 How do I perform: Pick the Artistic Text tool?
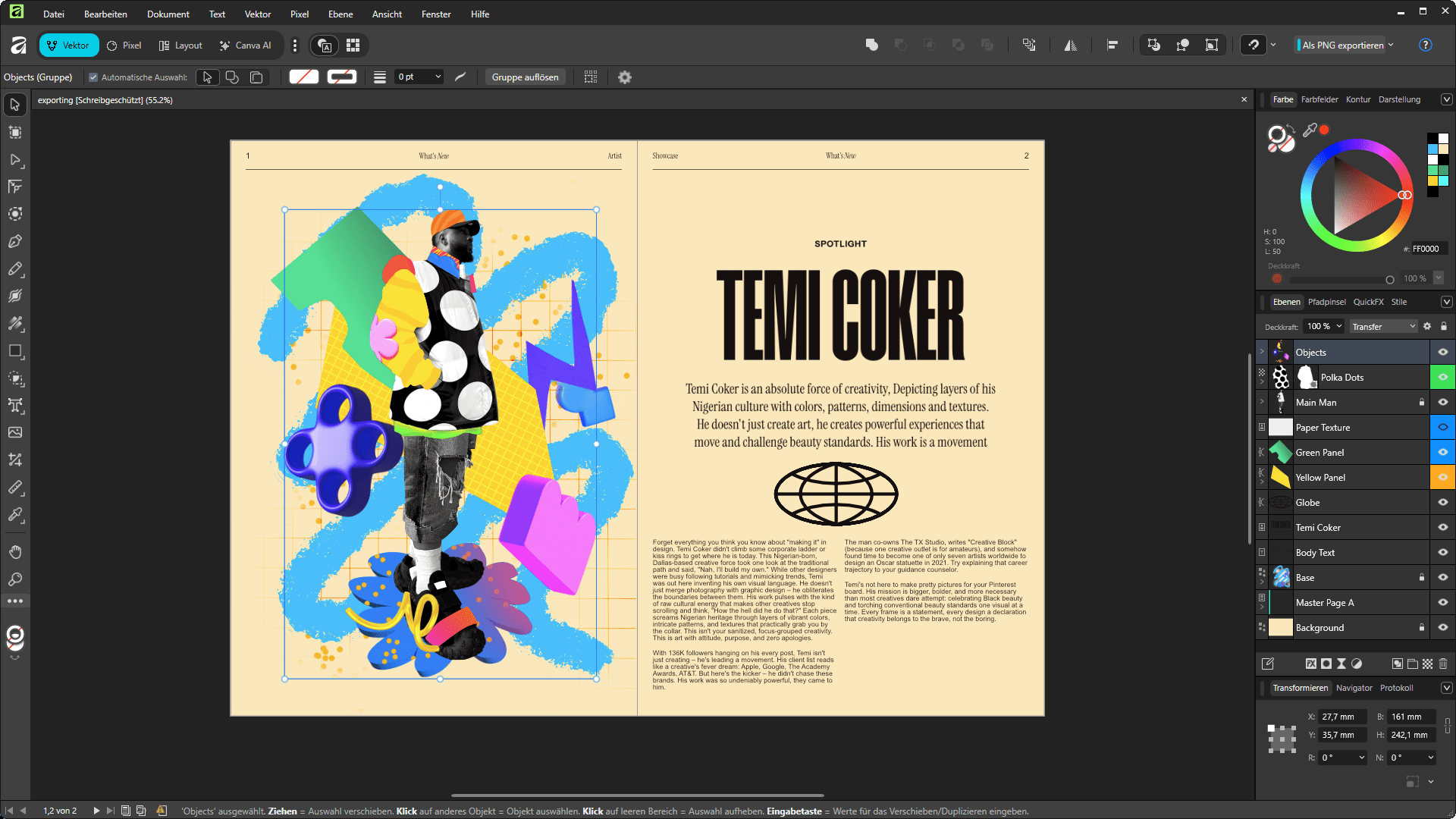coord(15,405)
